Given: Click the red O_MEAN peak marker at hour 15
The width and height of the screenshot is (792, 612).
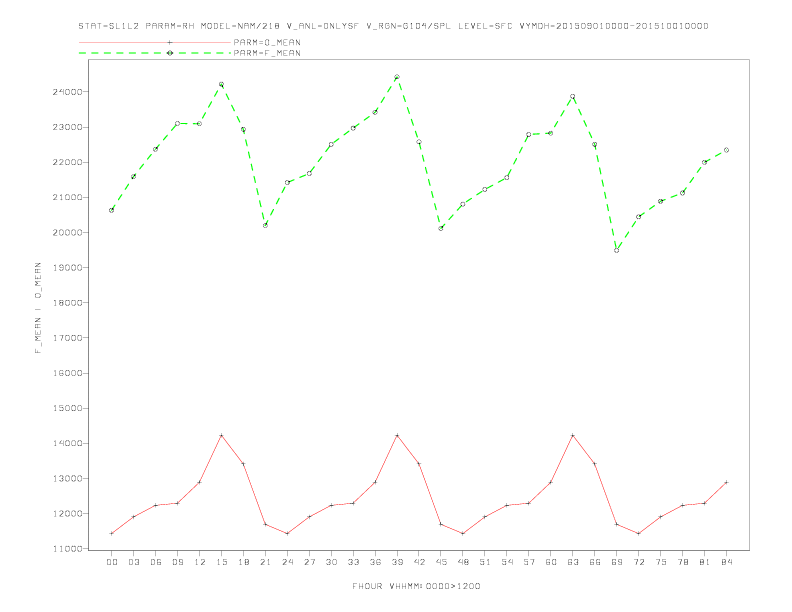Looking at the screenshot, I should [221, 435].
